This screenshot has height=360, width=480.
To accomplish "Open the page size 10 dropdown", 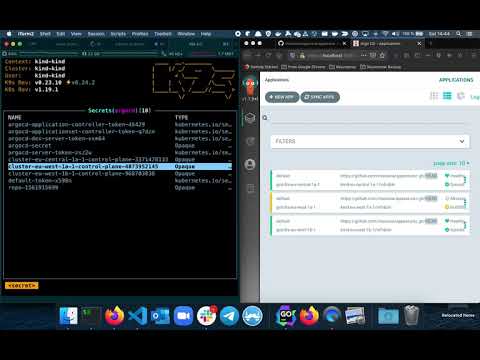I will [451, 163].
